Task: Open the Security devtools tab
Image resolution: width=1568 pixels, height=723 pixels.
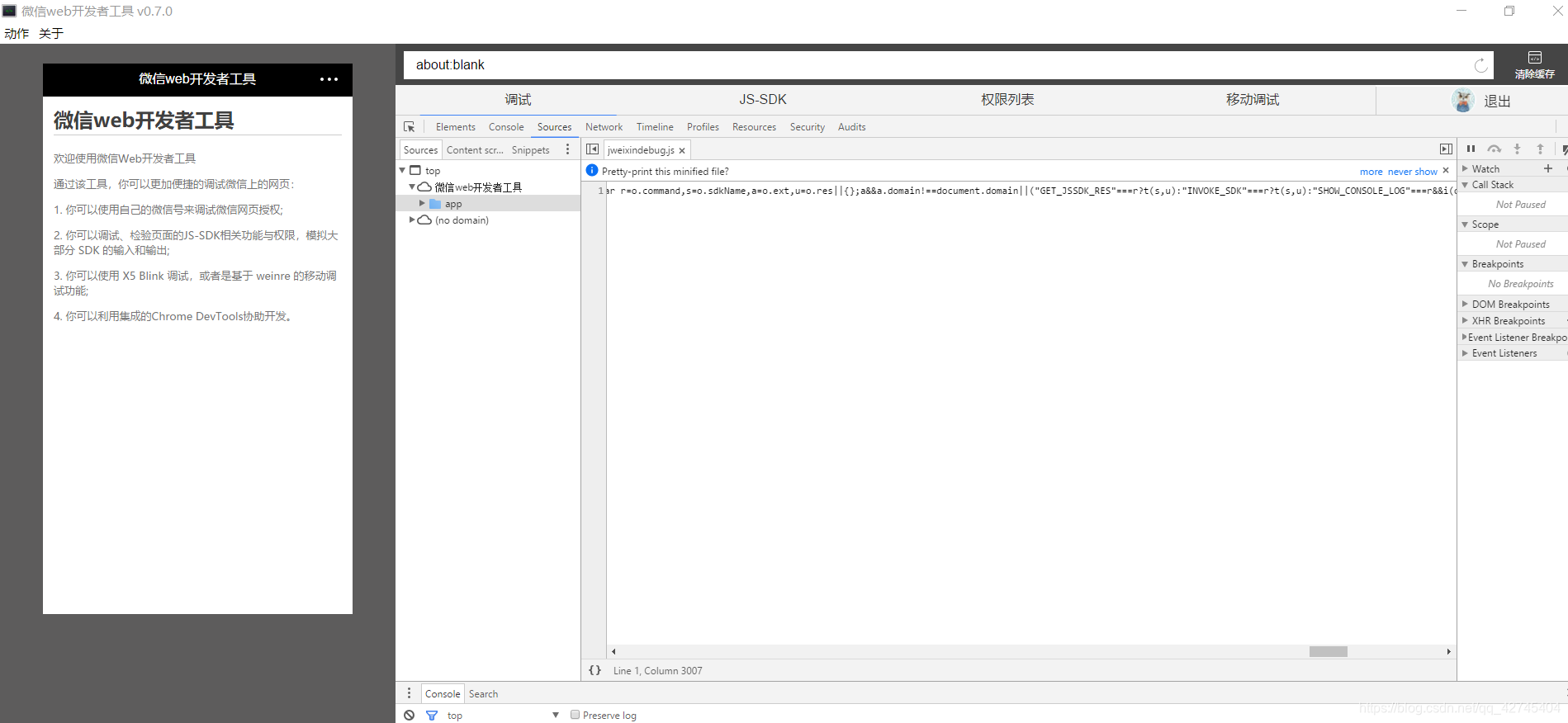Action: pyautogui.click(x=808, y=127)
